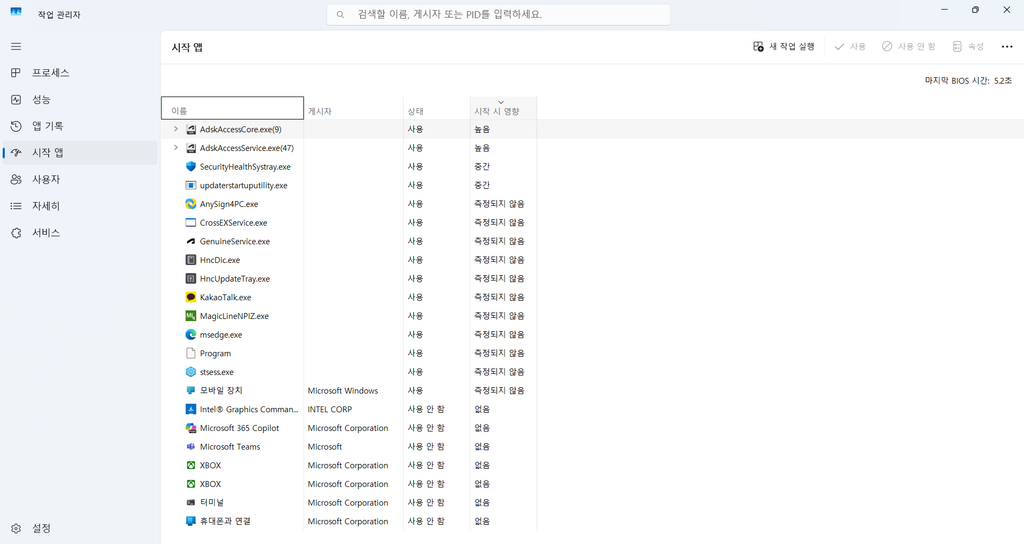The image size is (1024, 544).
Task: Select the 시작 앱 (Startup apps) page
Action: (80, 153)
